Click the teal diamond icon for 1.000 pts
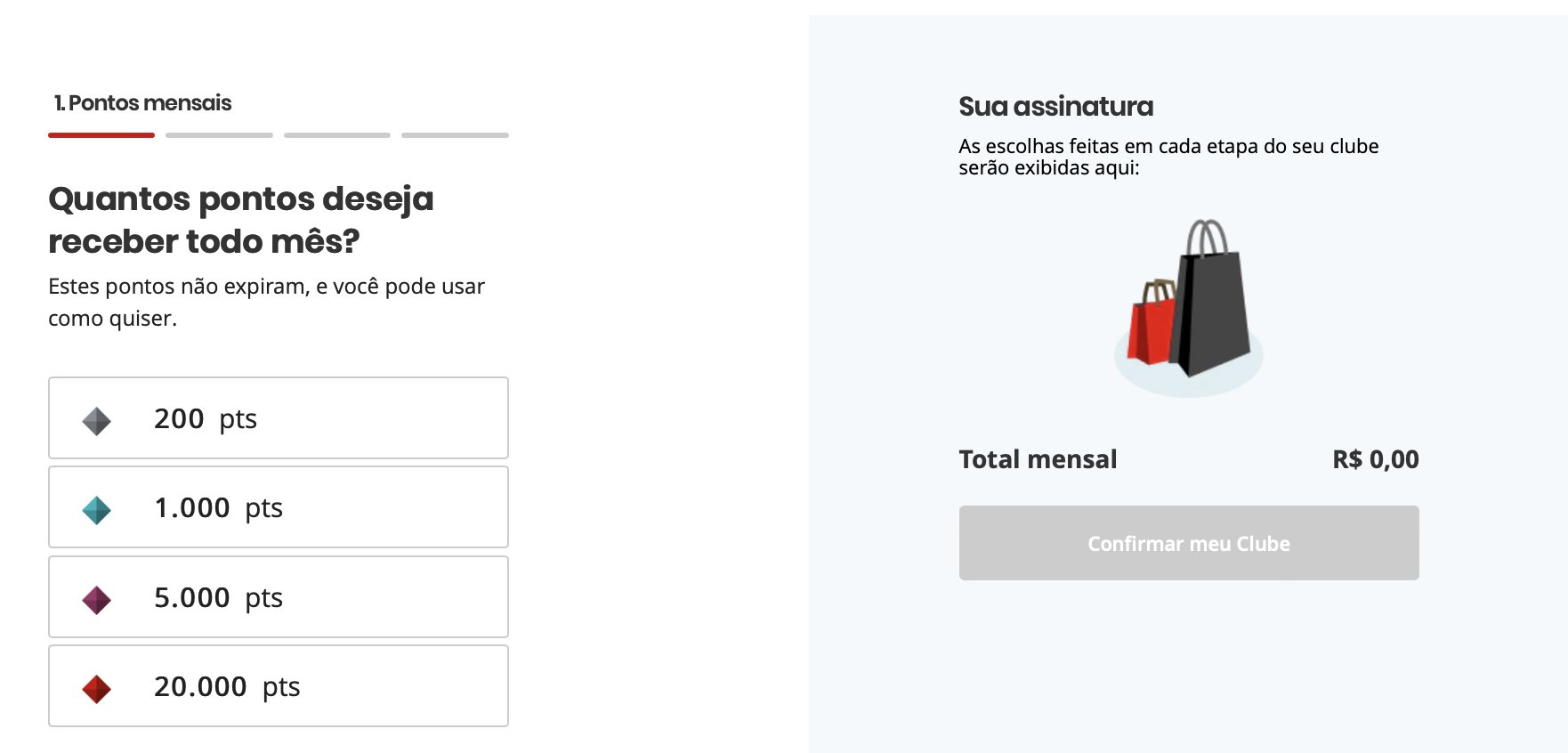The width and height of the screenshot is (1568, 753). [96, 510]
